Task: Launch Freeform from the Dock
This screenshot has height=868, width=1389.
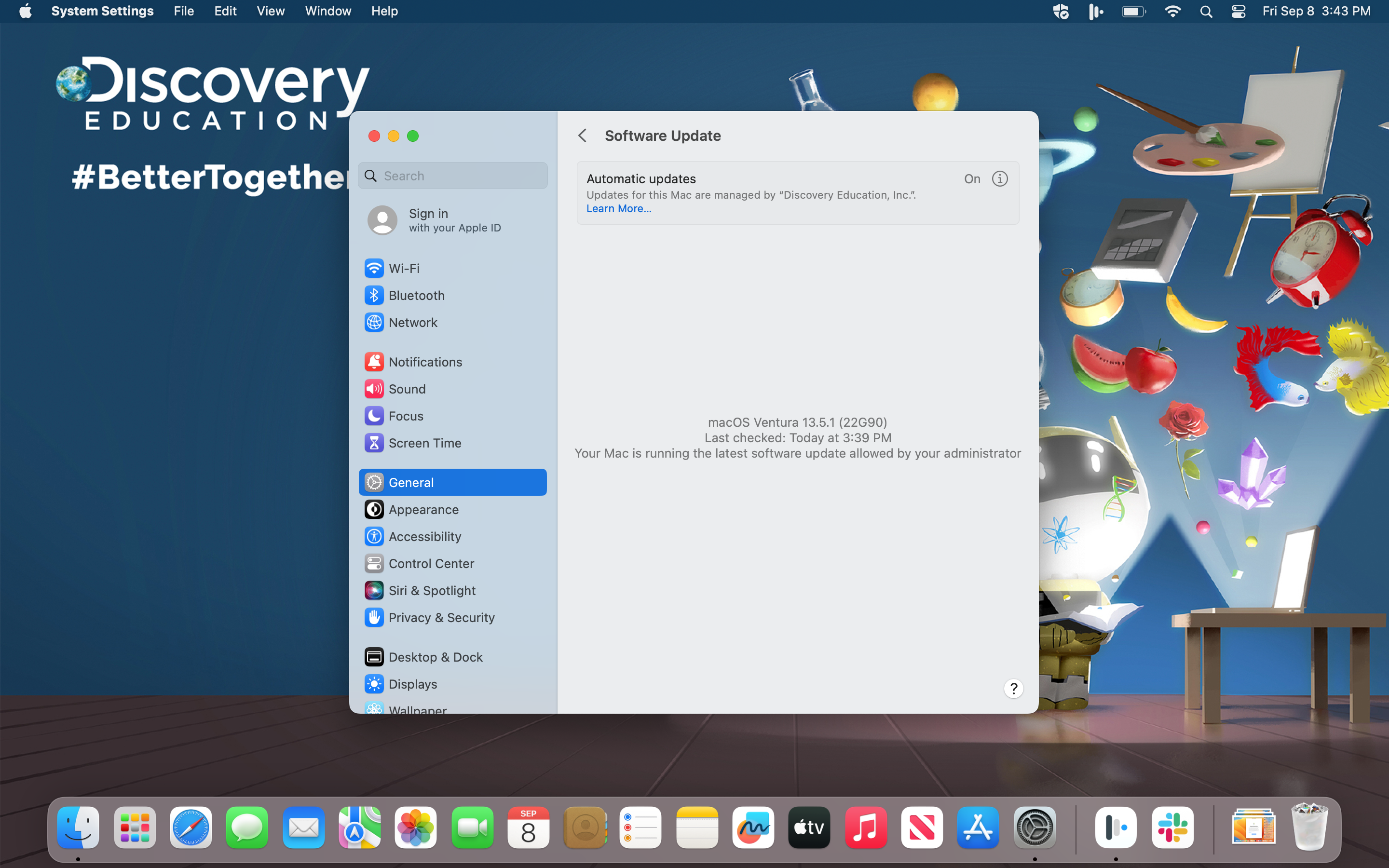Action: tap(753, 827)
